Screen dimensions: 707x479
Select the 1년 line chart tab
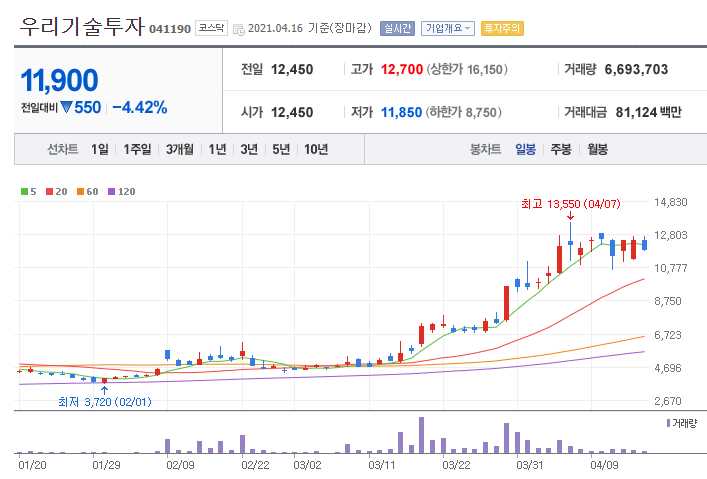pyautogui.click(x=217, y=149)
